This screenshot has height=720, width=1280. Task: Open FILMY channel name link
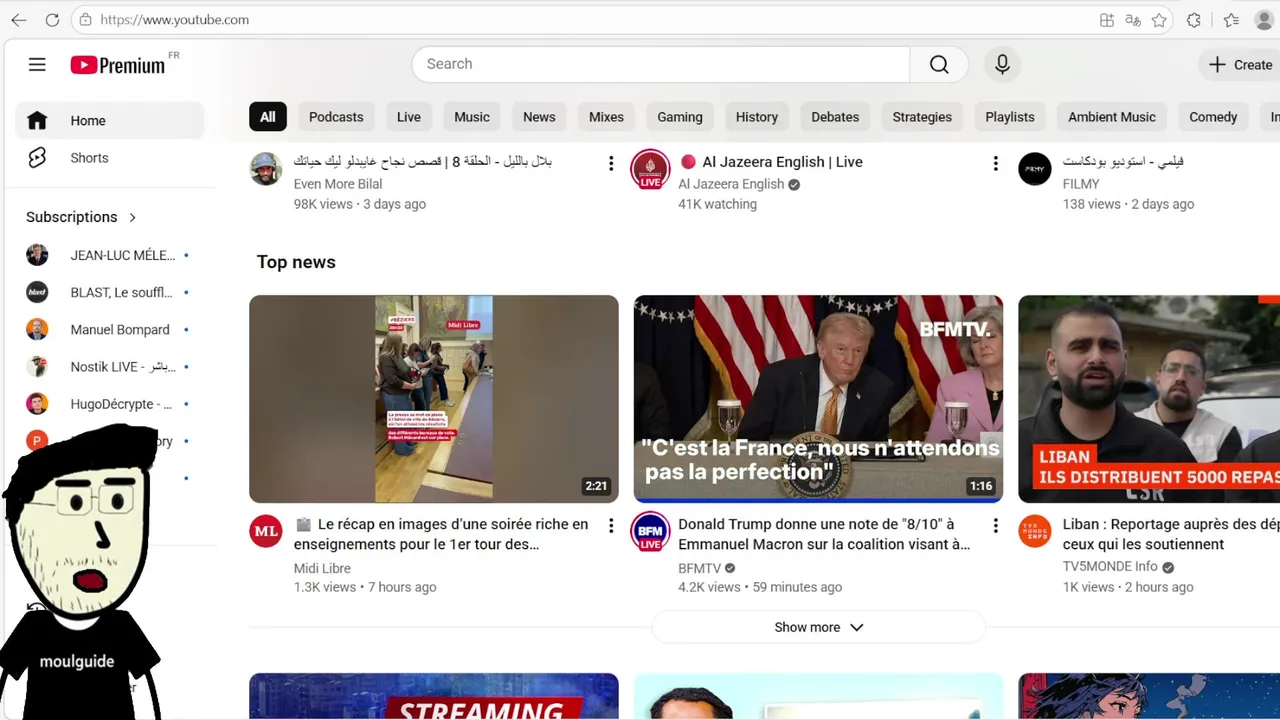point(1081,184)
